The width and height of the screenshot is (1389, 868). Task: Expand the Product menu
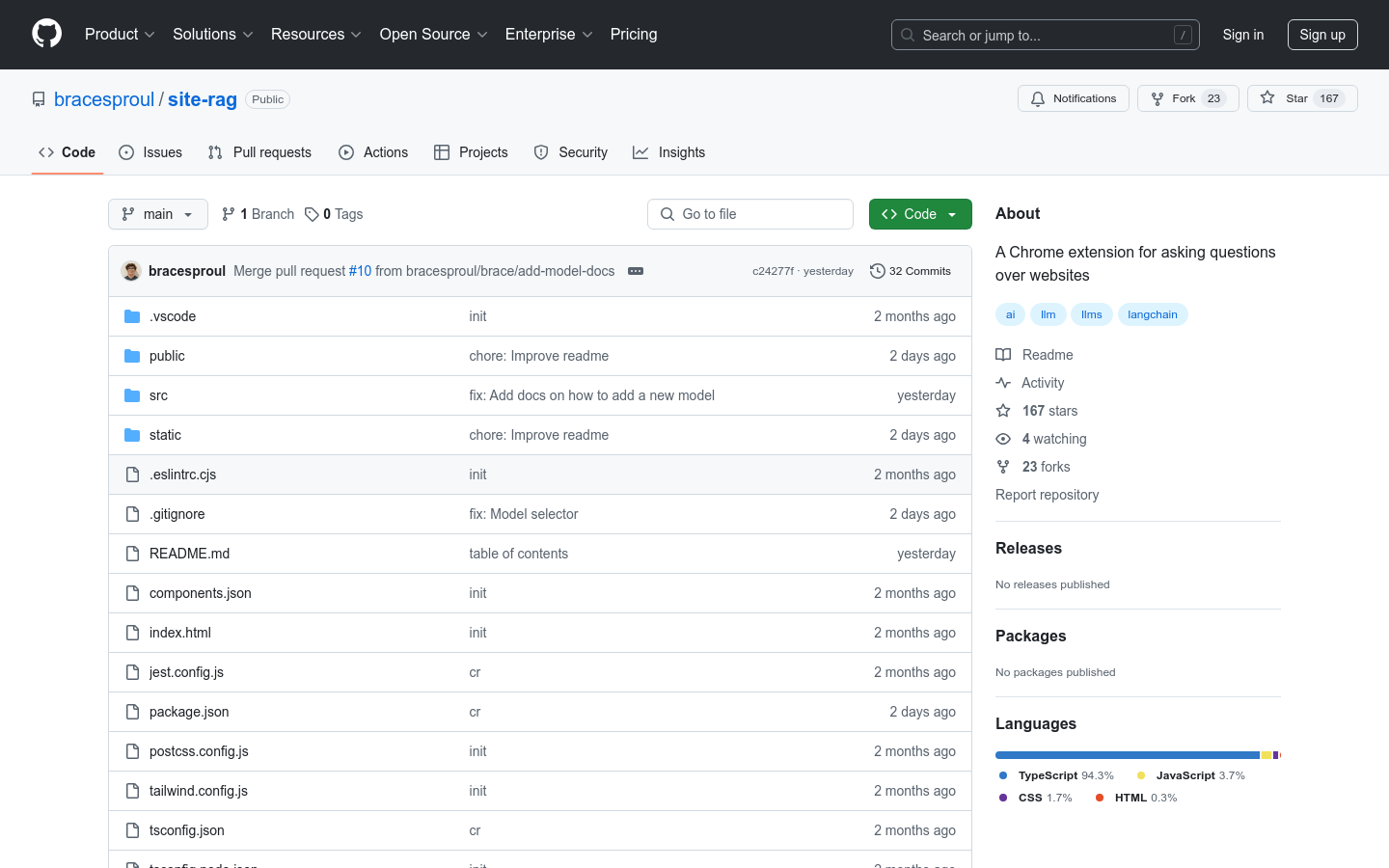coord(120,34)
